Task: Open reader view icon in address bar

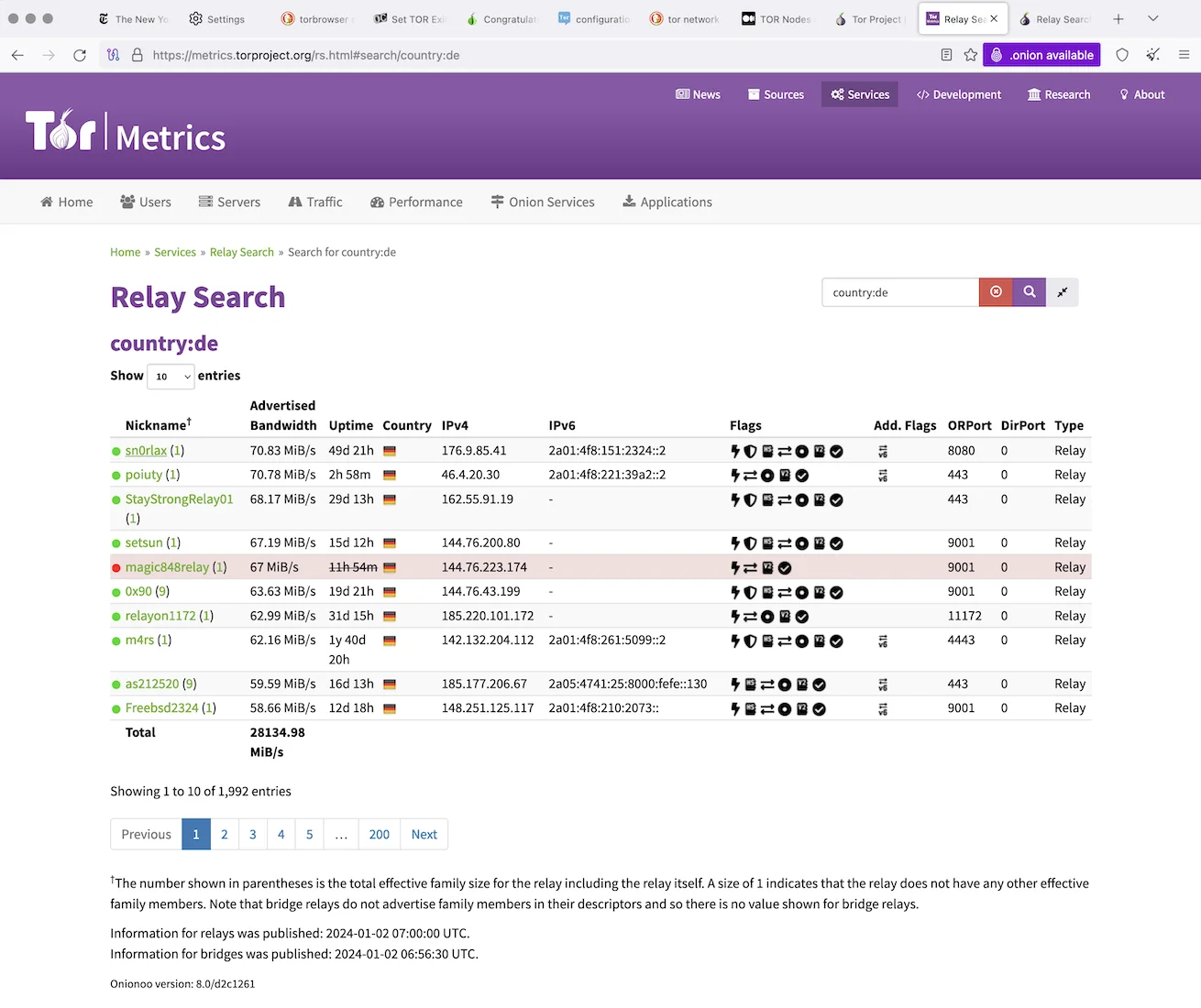Action: [946, 55]
